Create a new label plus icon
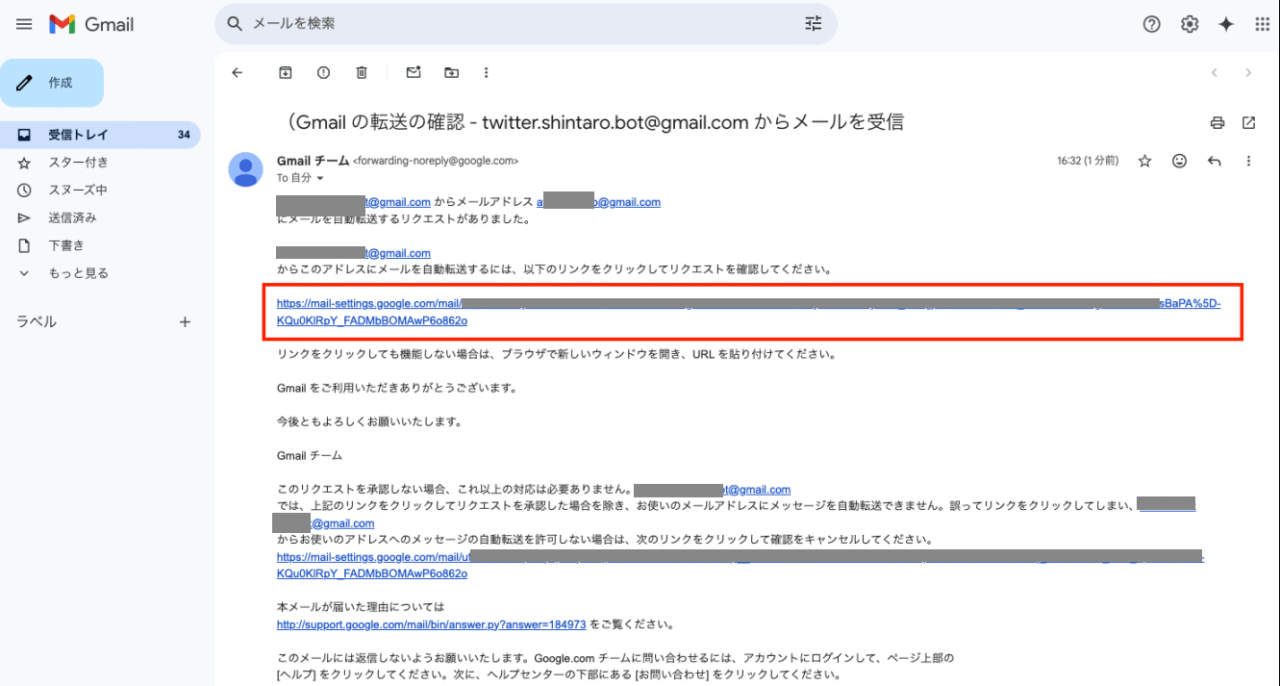Viewport: 1280px width, 686px height. tap(184, 322)
